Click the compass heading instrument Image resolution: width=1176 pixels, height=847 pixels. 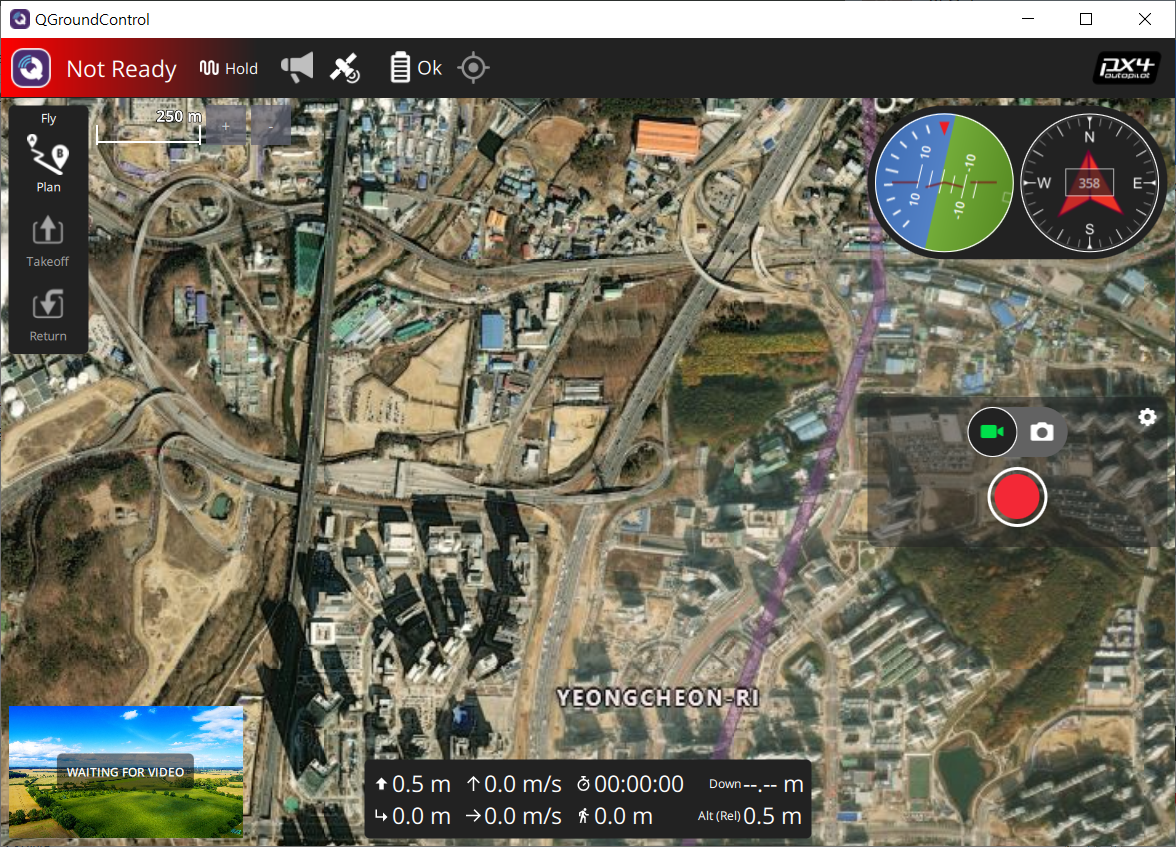coord(1089,183)
